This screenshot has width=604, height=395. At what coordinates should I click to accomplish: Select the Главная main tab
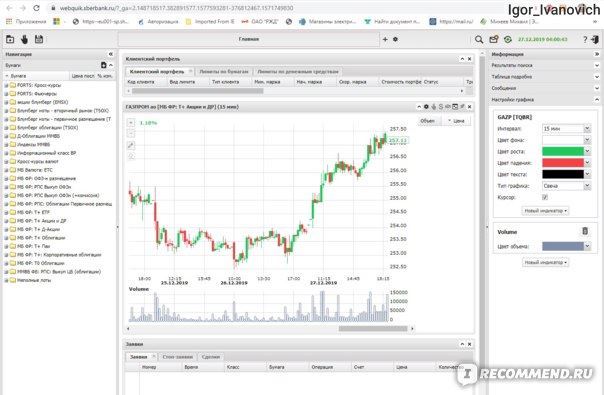[x=248, y=39]
